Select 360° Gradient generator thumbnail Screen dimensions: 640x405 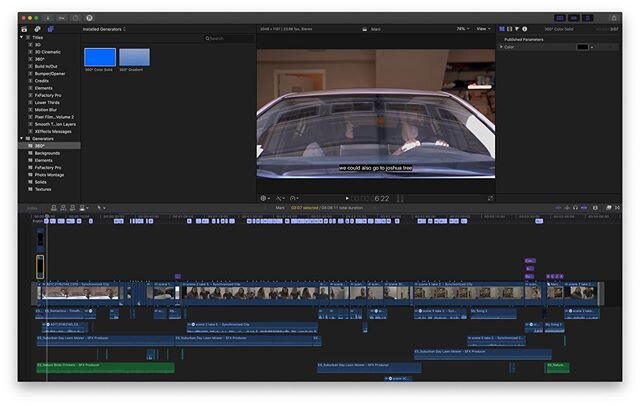[134, 57]
